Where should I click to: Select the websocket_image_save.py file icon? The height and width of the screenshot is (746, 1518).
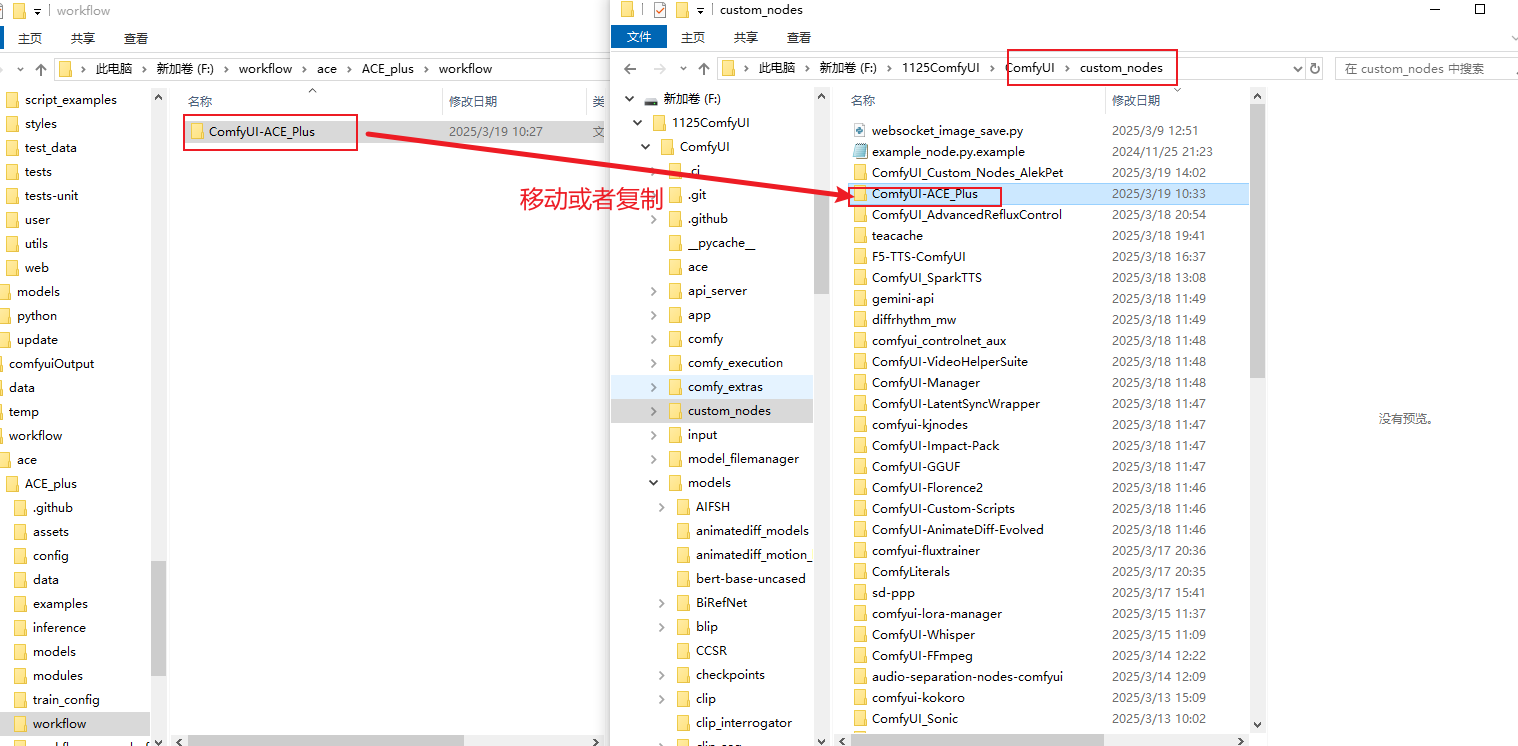pos(859,131)
